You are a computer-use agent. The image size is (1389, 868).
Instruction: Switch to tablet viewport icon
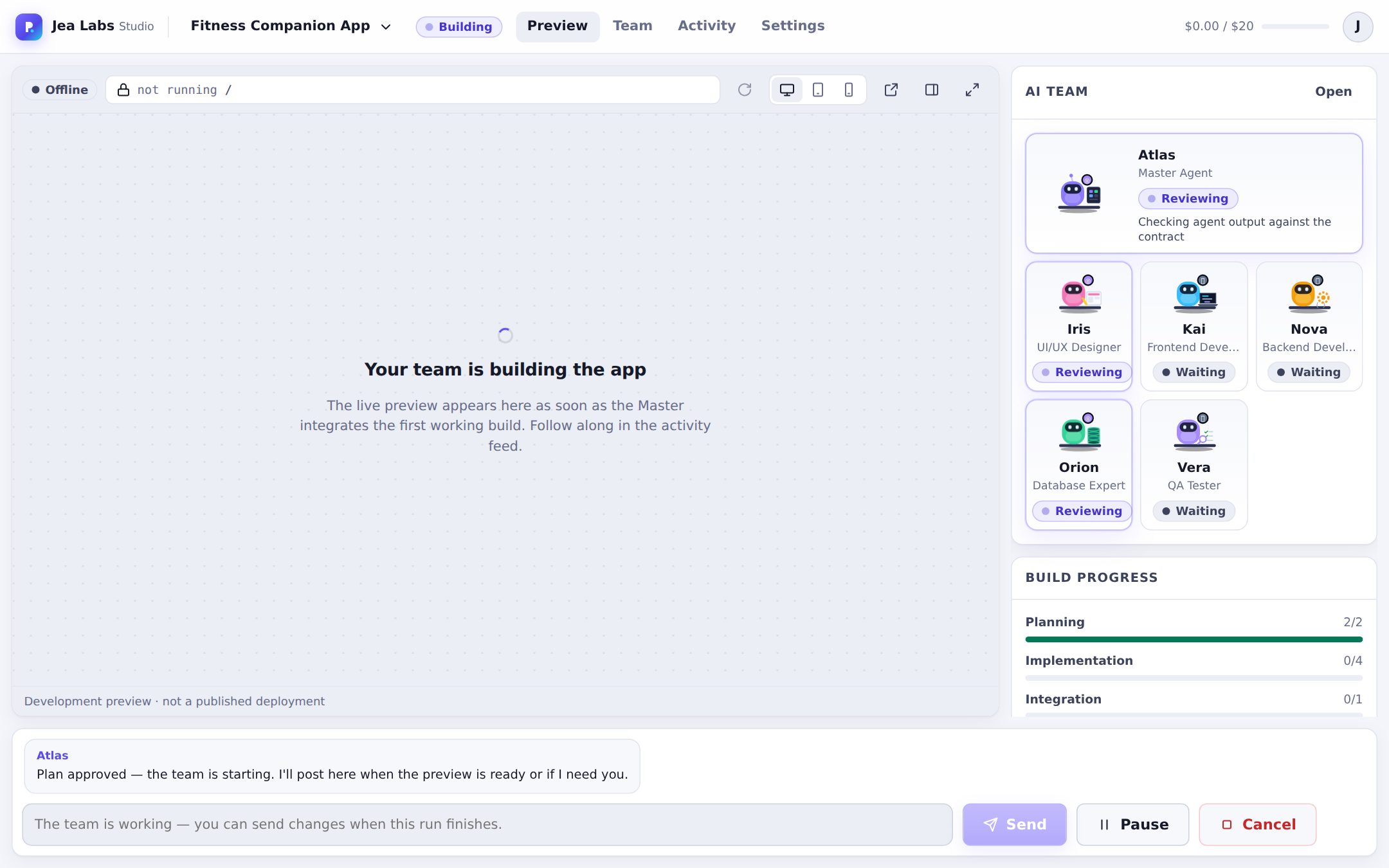click(818, 90)
